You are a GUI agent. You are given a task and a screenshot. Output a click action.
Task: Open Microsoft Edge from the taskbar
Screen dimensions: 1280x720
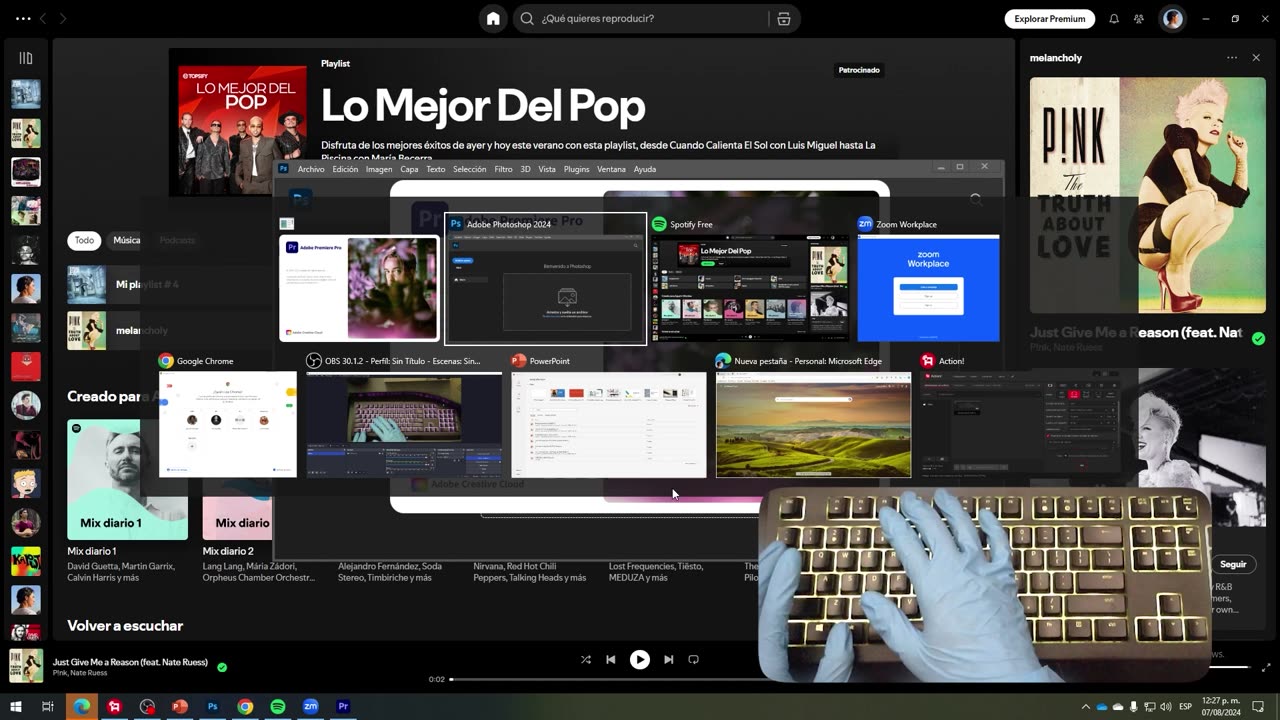pyautogui.click(x=81, y=706)
